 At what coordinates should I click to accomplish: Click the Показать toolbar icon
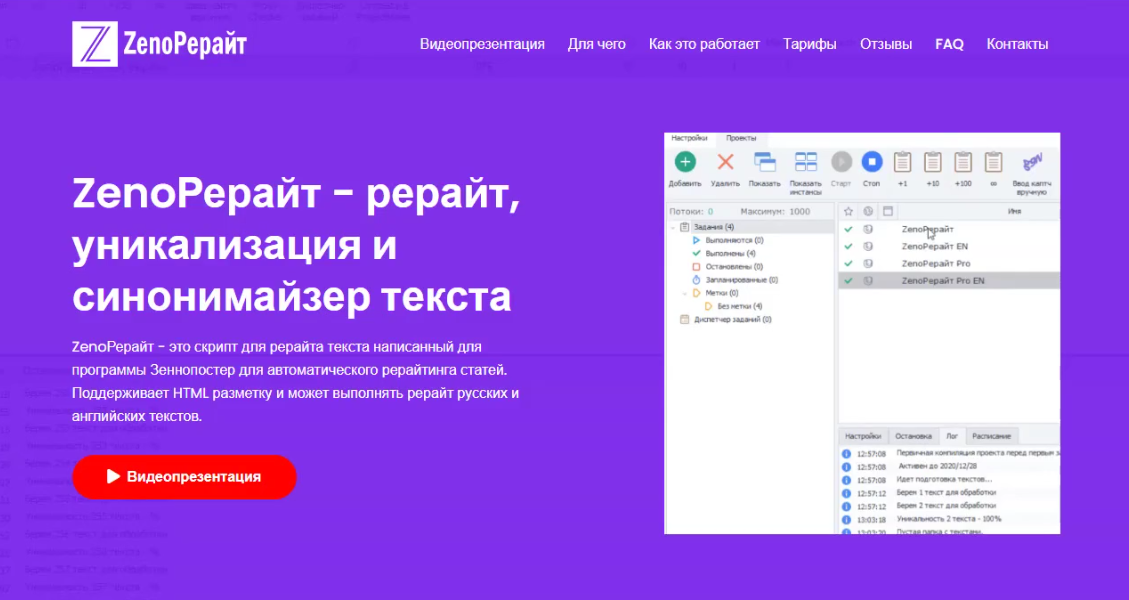click(x=766, y=162)
